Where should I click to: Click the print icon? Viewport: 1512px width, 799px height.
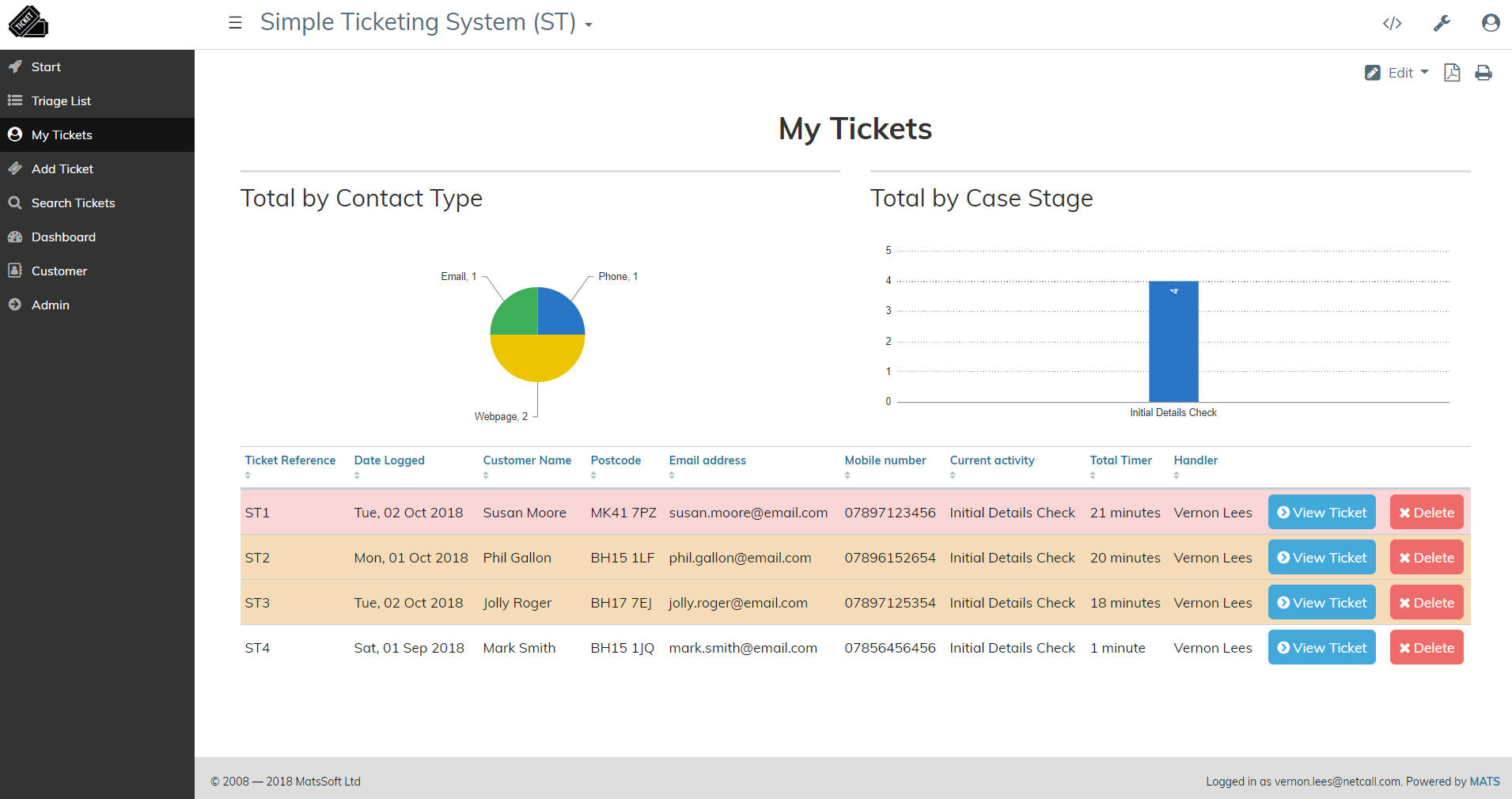(x=1484, y=73)
